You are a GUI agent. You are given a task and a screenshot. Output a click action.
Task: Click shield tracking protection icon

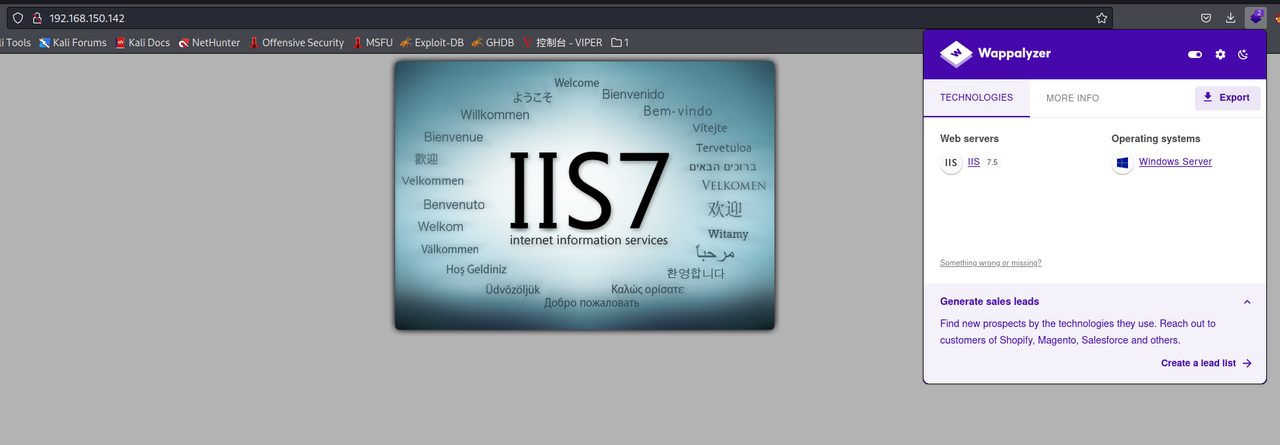point(17,18)
